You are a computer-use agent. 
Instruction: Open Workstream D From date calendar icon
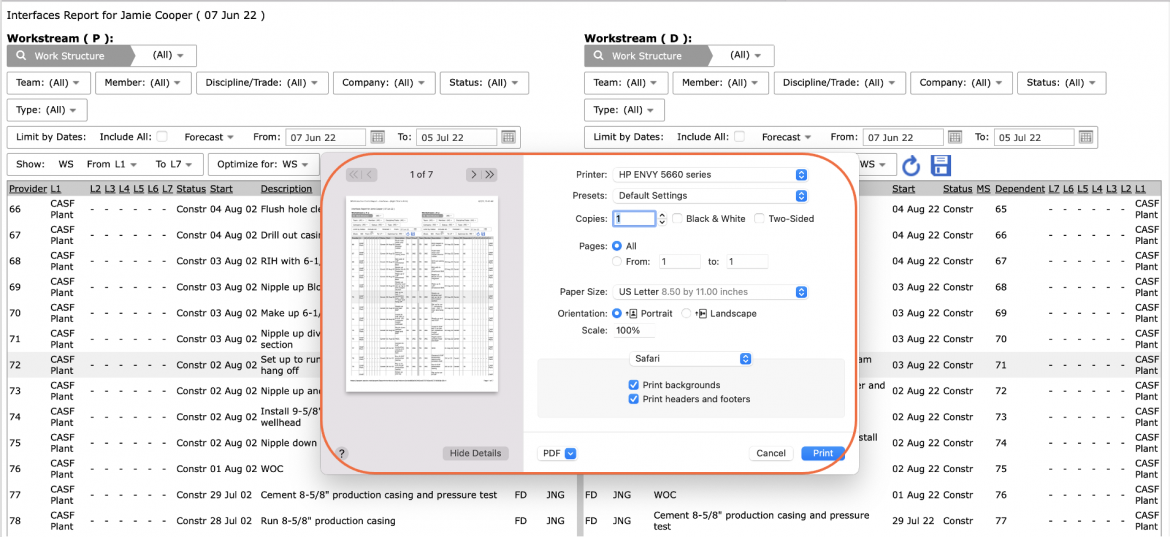(x=954, y=137)
